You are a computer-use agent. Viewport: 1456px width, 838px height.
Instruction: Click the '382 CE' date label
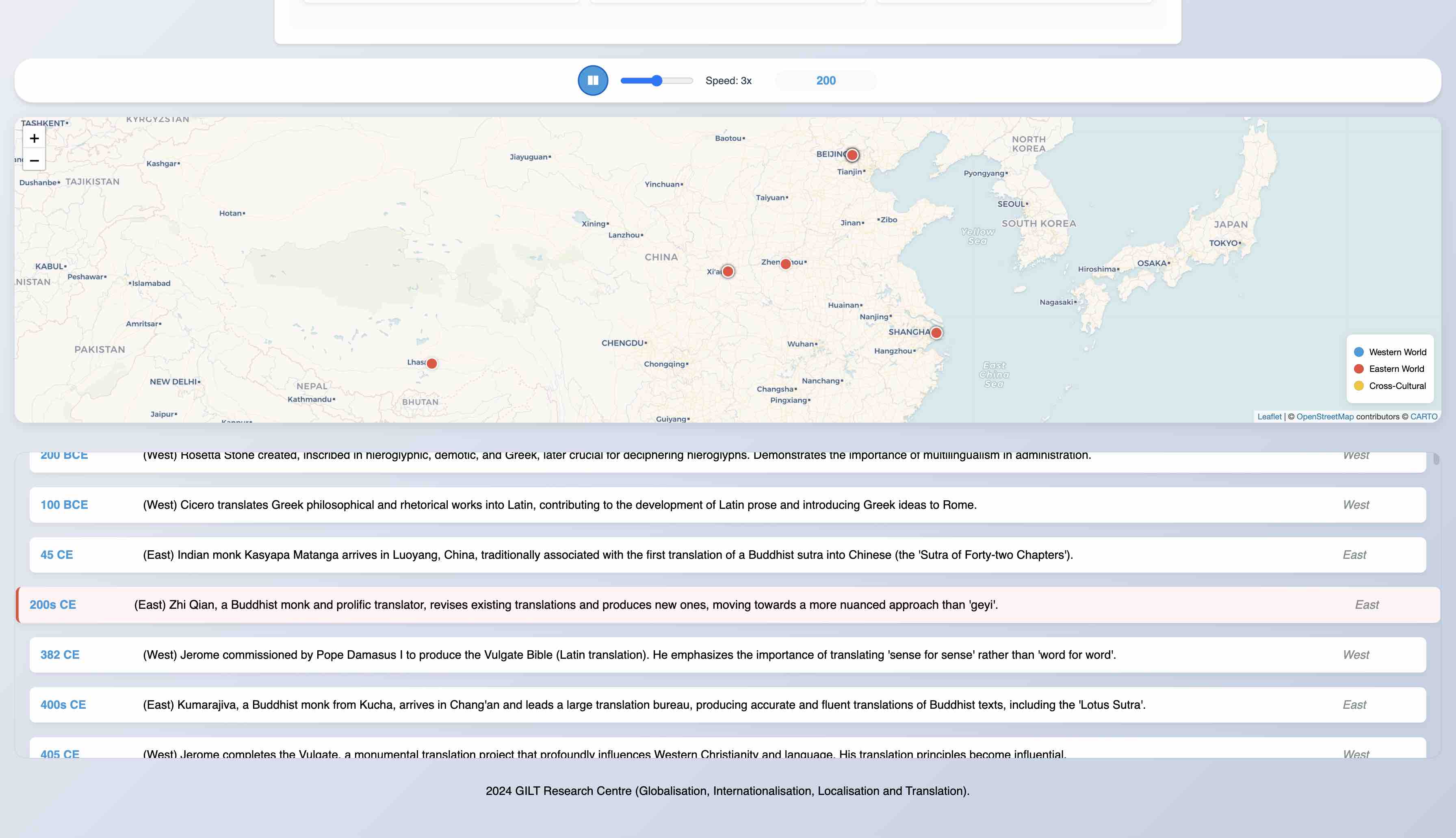coord(60,655)
